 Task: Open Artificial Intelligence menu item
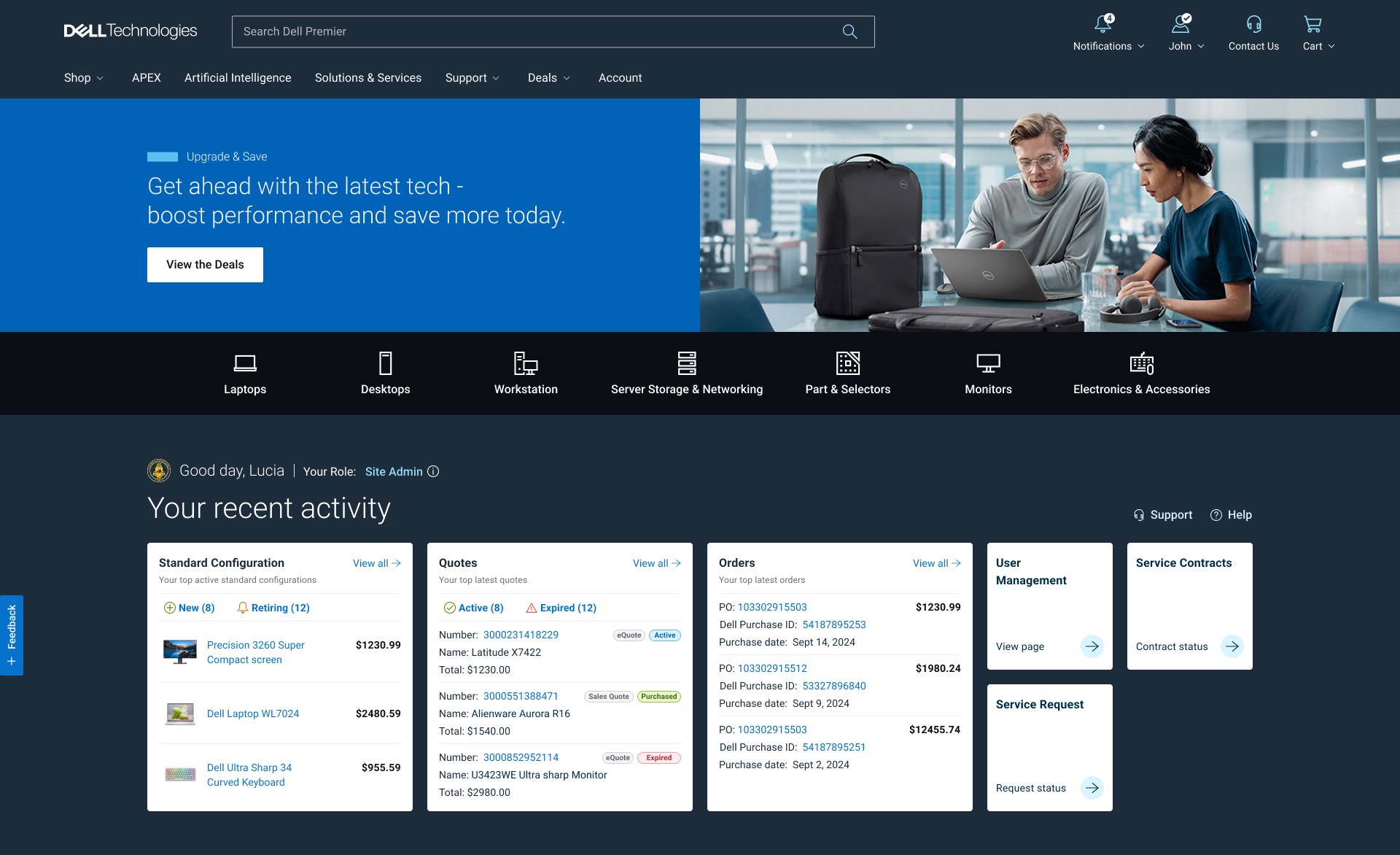238,78
